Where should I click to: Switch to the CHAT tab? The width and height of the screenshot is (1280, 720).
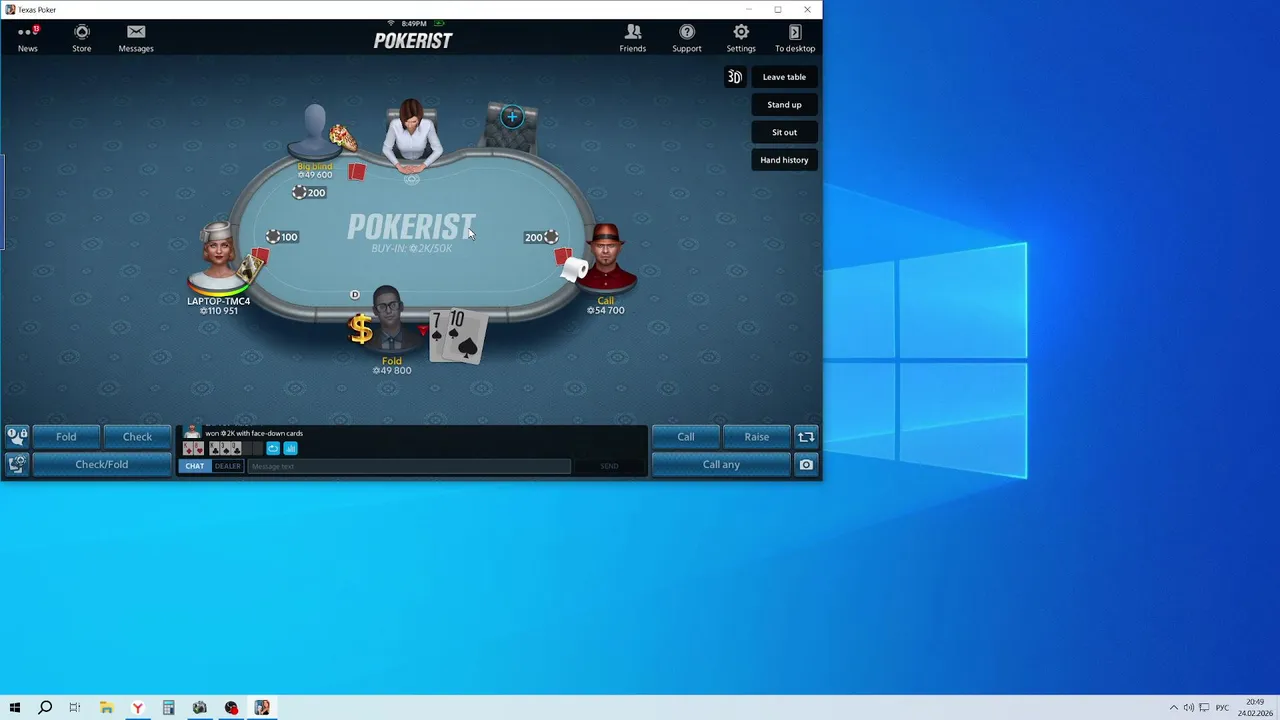[x=195, y=466]
